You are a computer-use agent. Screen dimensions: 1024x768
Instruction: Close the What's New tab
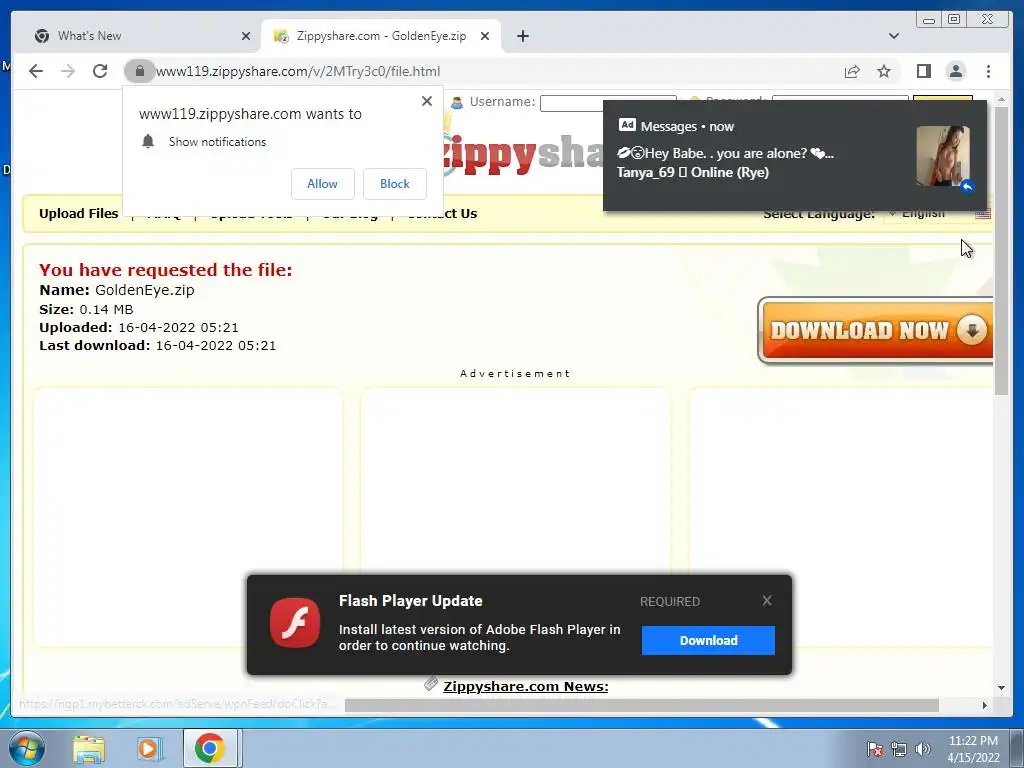[246, 36]
